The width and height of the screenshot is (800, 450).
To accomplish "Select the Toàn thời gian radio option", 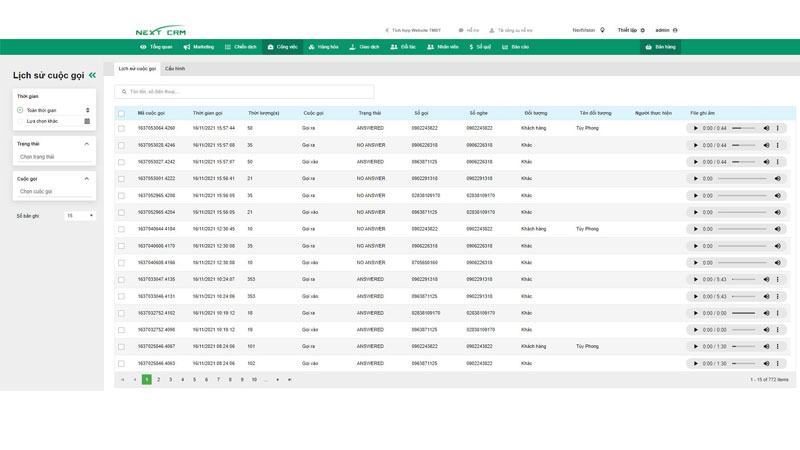I will (x=20, y=110).
